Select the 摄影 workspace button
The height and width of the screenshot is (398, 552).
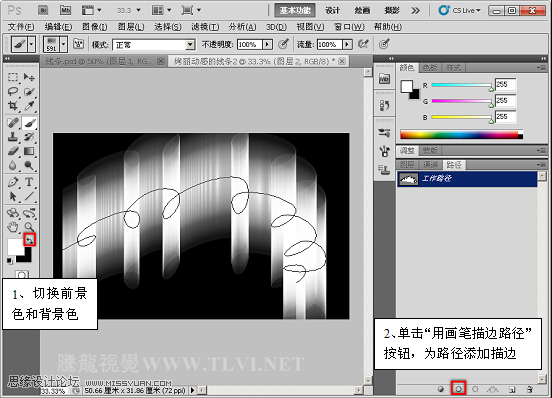point(391,11)
